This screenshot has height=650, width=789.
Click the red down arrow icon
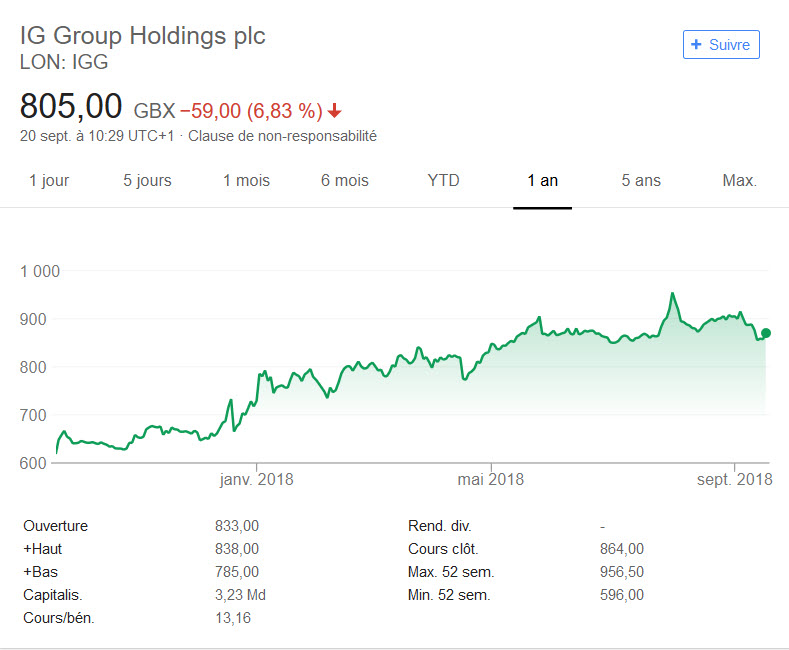coord(334,110)
